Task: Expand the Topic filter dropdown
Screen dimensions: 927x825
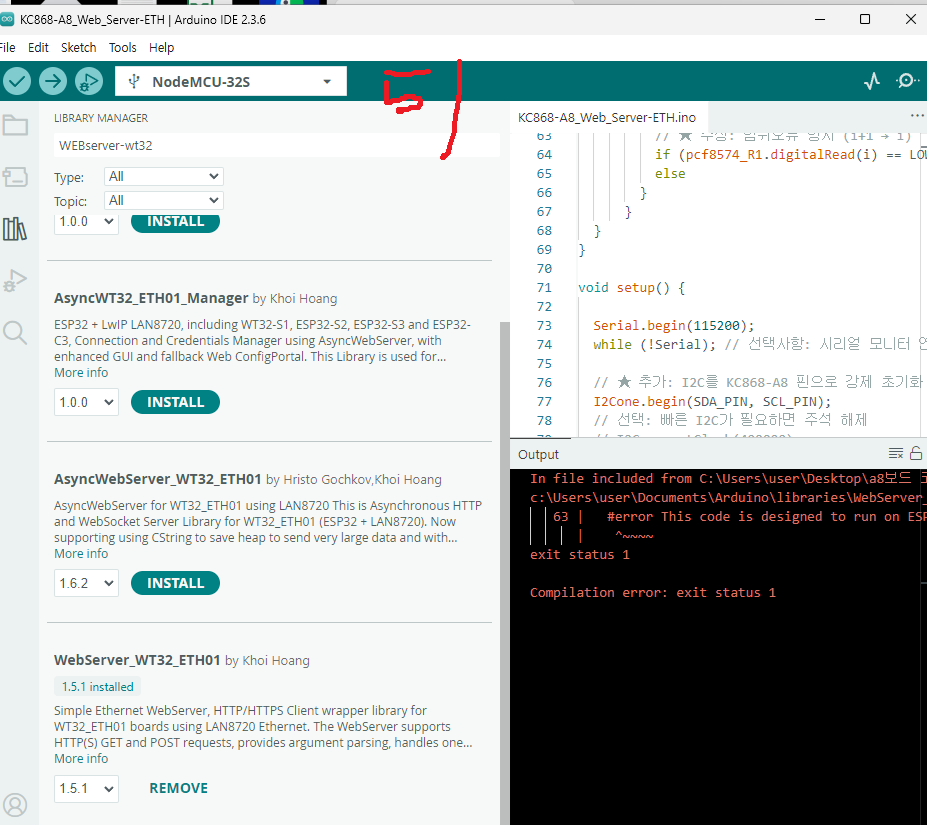Action: (x=163, y=201)
